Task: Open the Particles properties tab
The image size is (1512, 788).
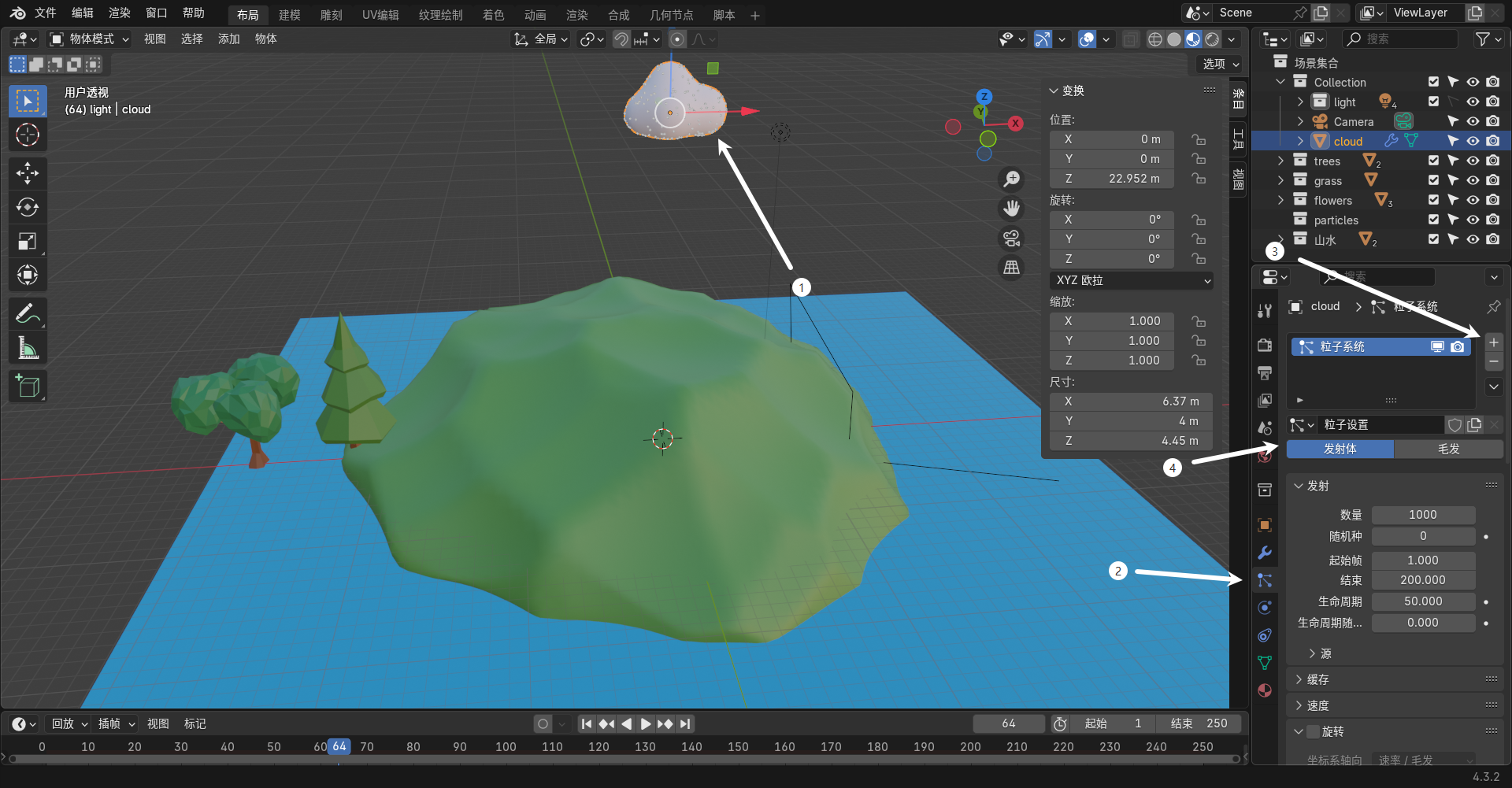Action: (x=1265, y=580)
